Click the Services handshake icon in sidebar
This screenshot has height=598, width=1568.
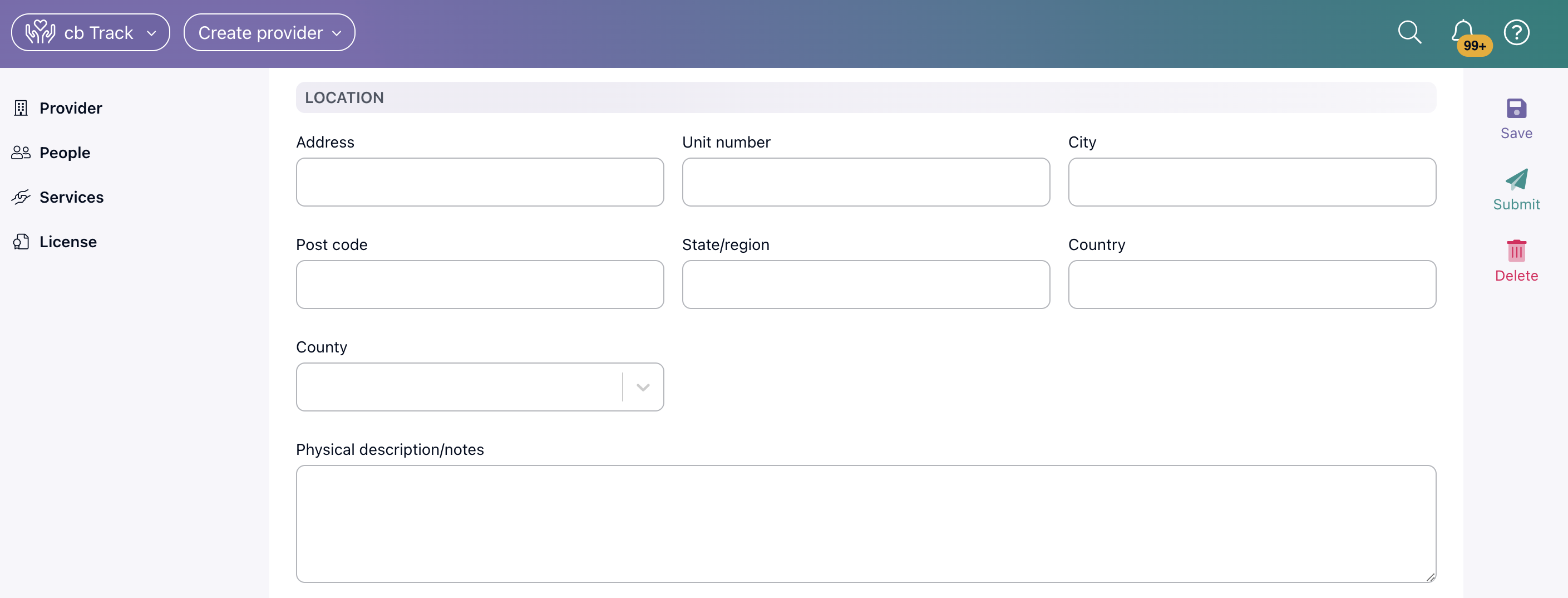21,197
